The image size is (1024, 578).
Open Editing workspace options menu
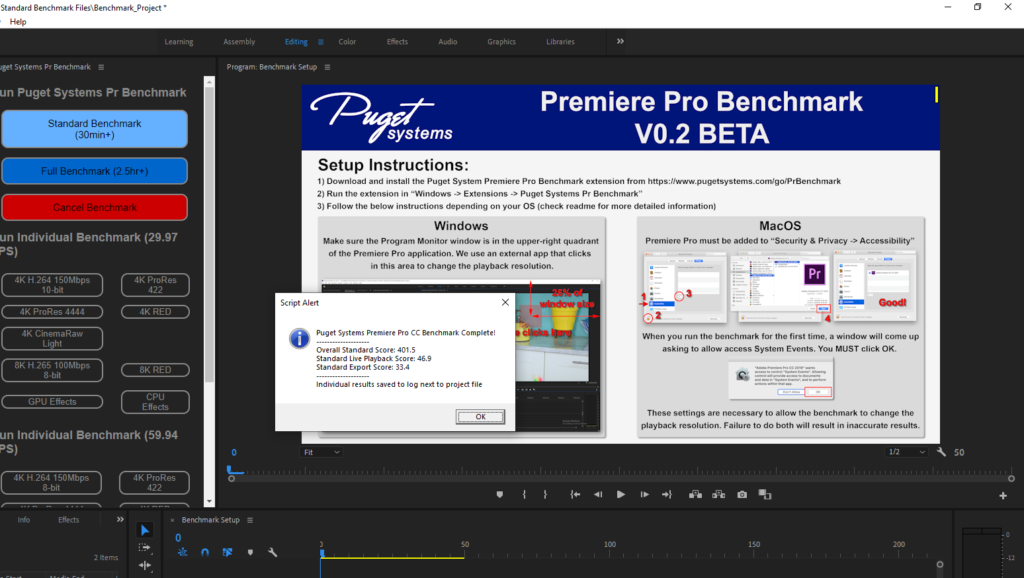tap(321, 42)
